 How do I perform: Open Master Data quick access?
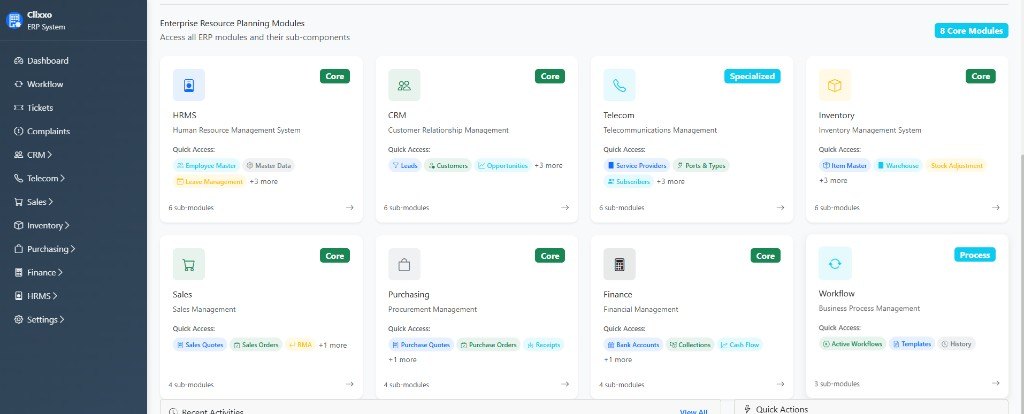coord(269,166)
